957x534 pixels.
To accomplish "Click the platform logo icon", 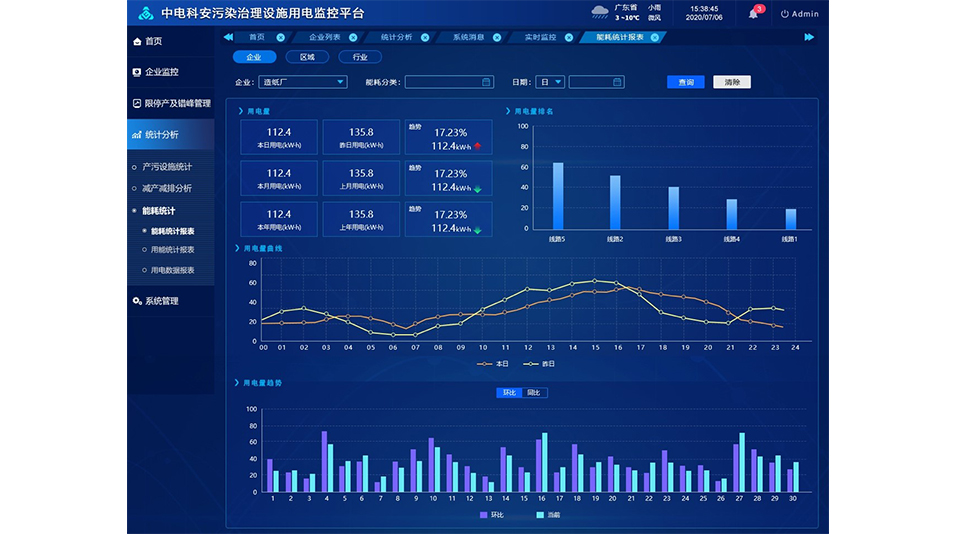I will 145,14.
